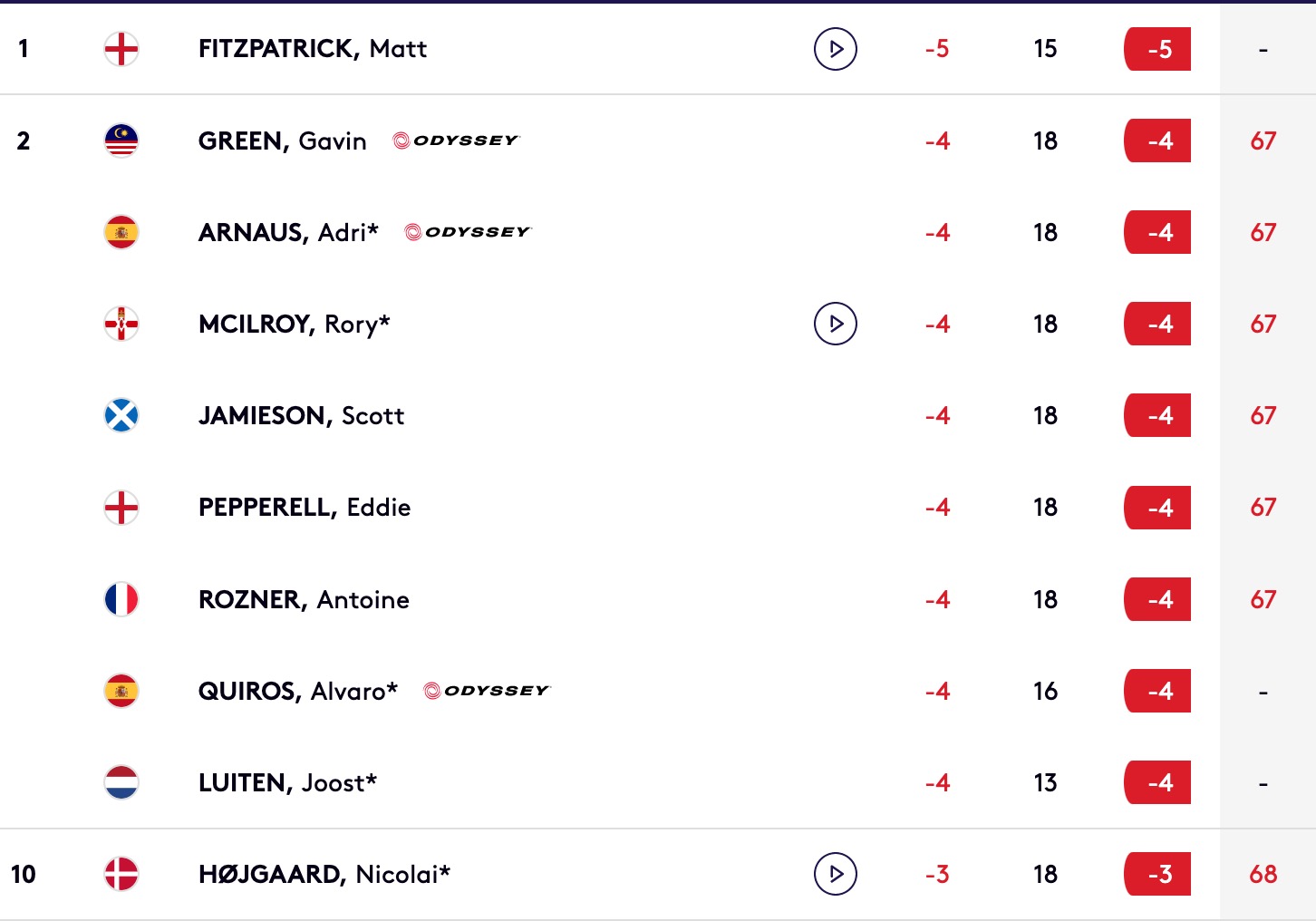Play video highlights for Rory McIlroy
Screen dimensions: 1316x921
pos(836,324)
